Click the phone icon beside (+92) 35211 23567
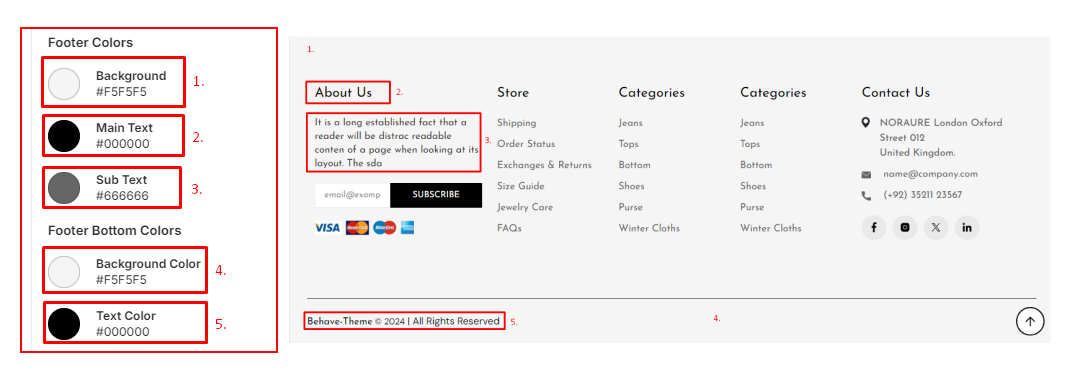 866,196
